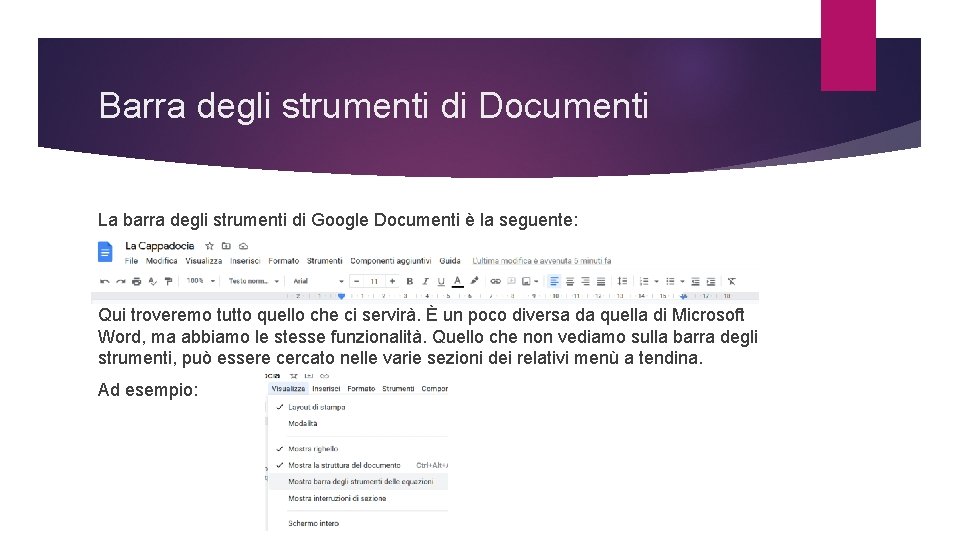Enable Mostra barra degli strumenti delle equazioni
960x540 pixels.
[358, 482]
